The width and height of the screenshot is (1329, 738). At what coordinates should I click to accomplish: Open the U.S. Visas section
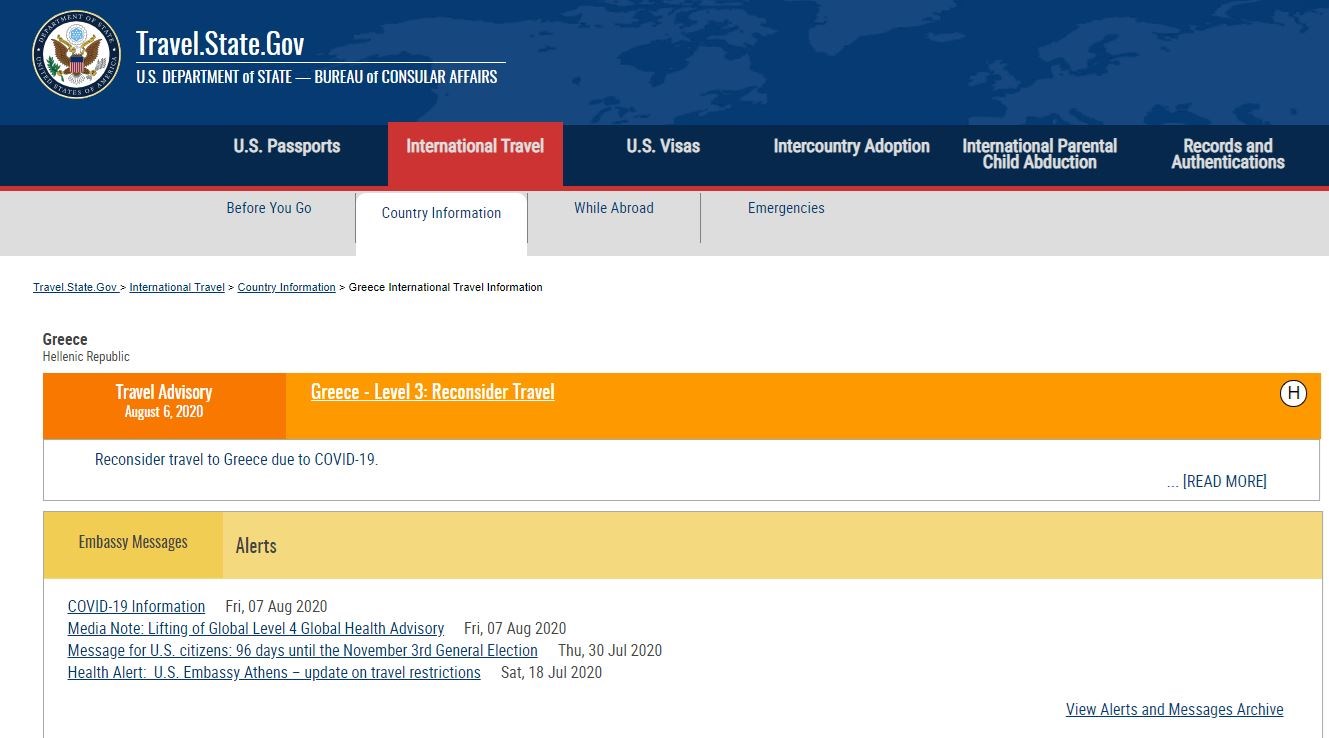(663, 147)
